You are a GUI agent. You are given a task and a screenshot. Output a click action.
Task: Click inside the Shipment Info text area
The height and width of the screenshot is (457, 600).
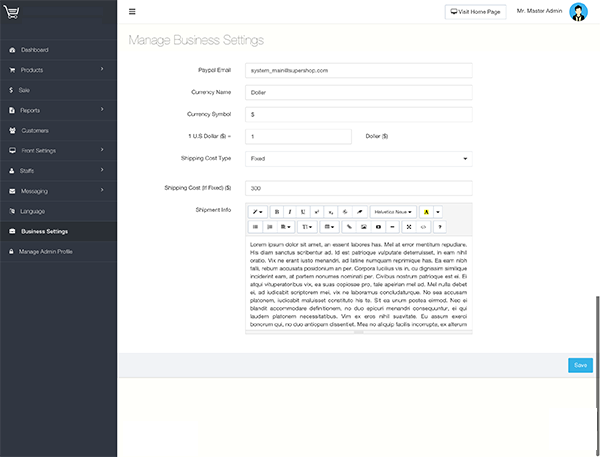pos(359,283)
